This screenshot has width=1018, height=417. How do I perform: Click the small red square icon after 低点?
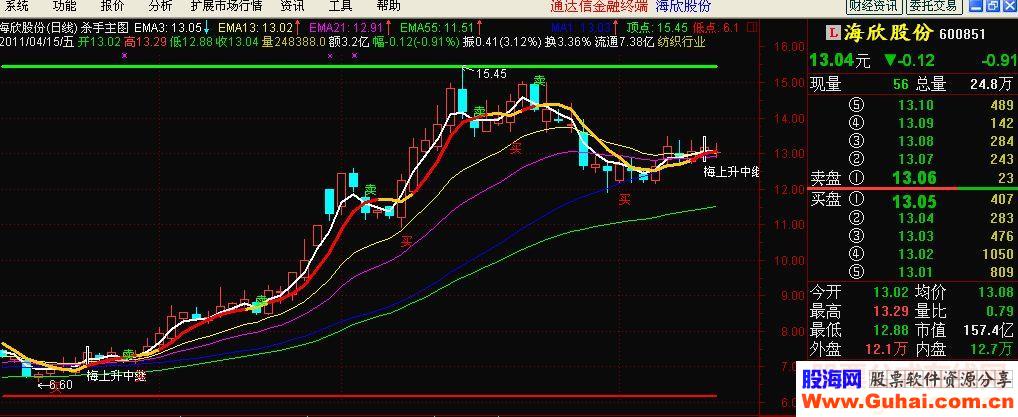click(x=751, y=27)
